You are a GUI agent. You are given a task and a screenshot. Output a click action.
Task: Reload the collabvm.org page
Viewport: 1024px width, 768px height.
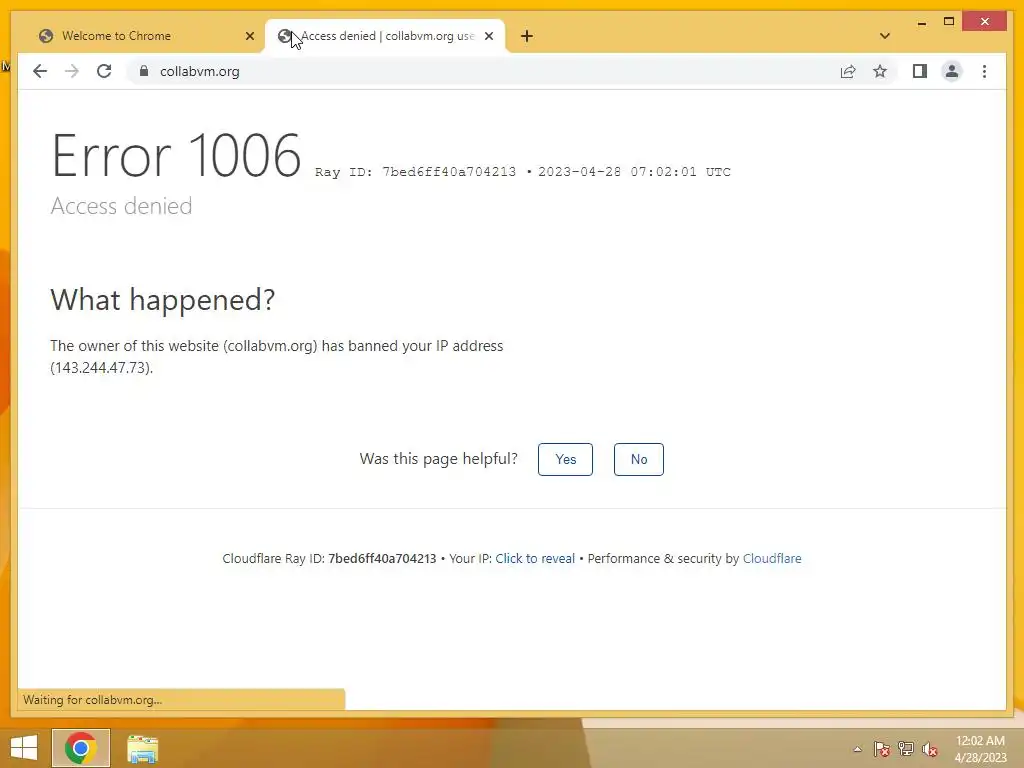point(104,71)
